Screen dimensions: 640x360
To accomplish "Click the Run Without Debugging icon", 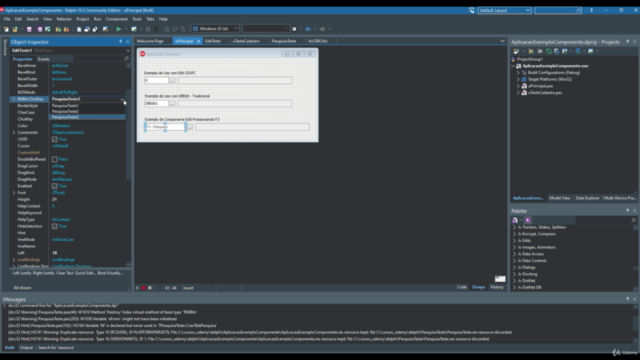I will pos(134,29).
